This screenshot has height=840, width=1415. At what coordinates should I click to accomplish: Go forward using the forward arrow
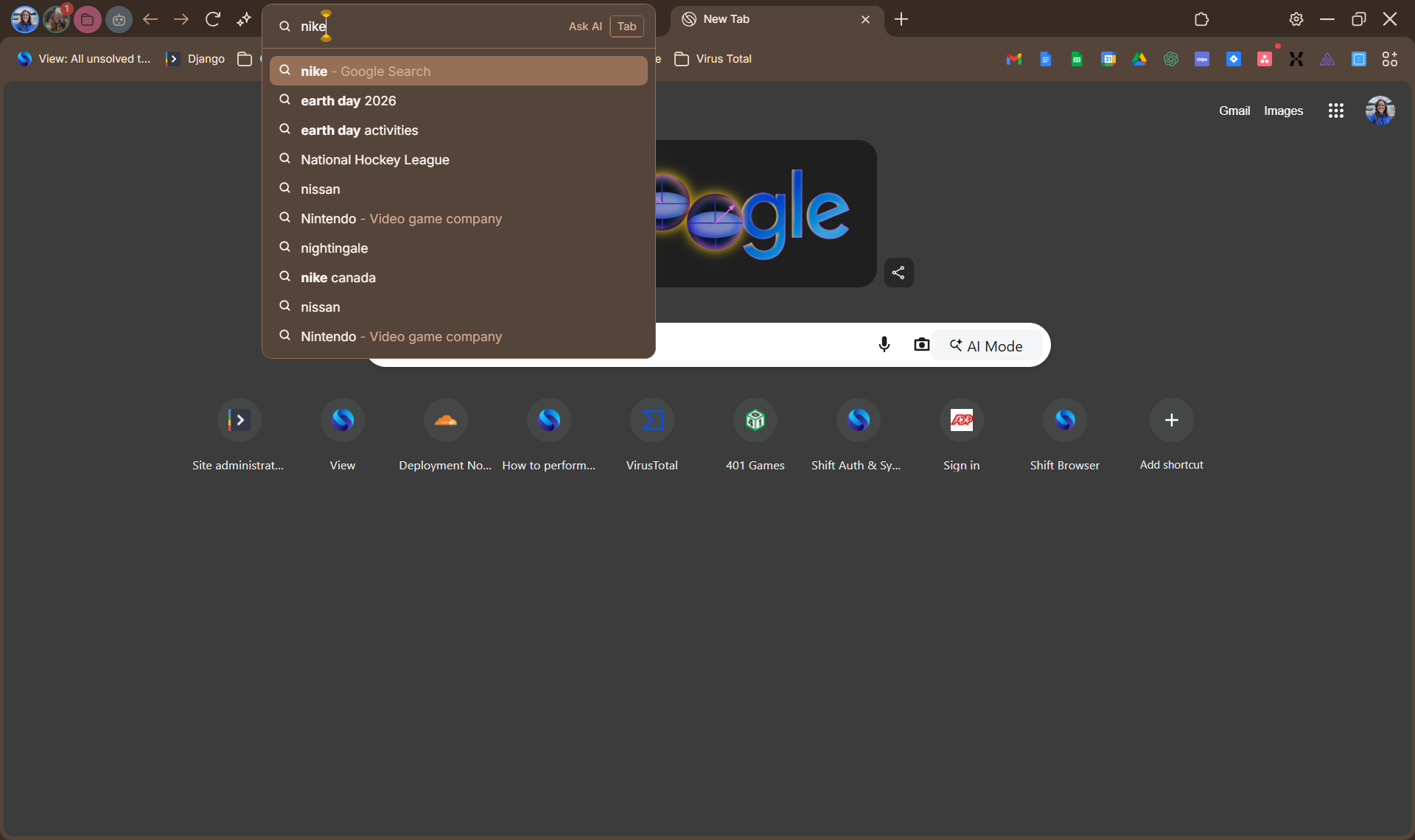(x=181, y=19)
